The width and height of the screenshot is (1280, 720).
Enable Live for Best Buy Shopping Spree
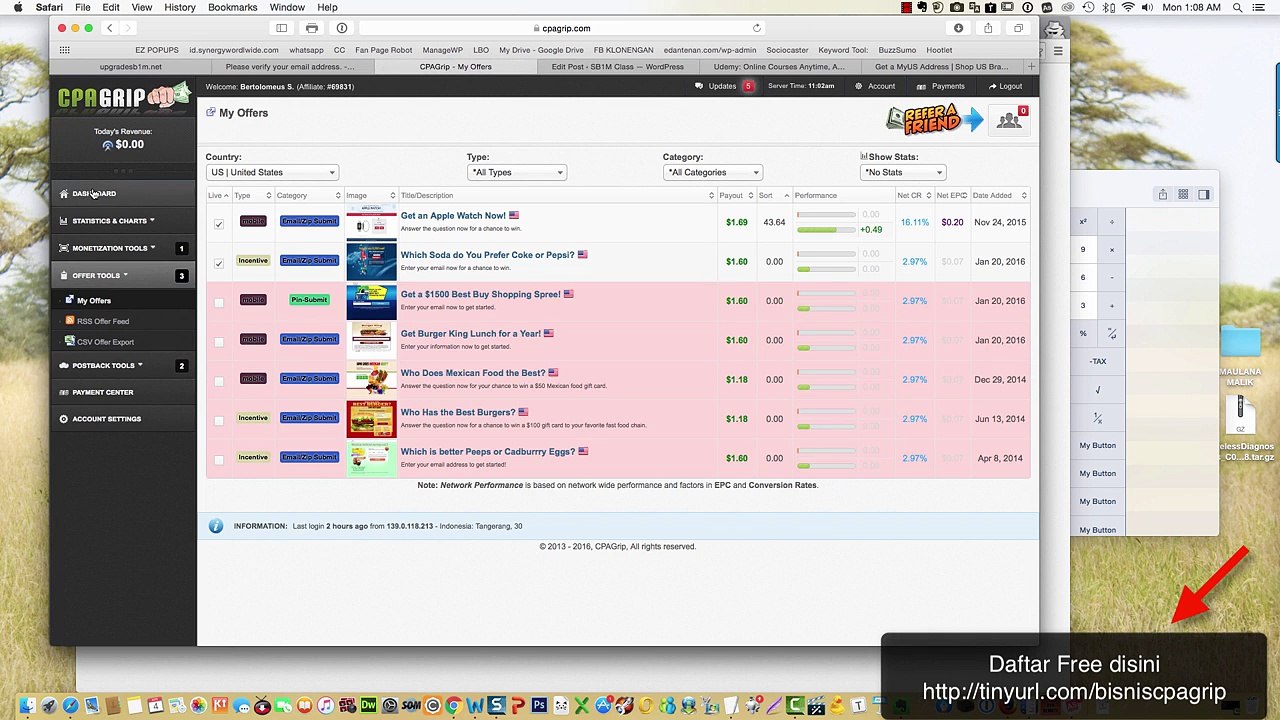(219, 302)
